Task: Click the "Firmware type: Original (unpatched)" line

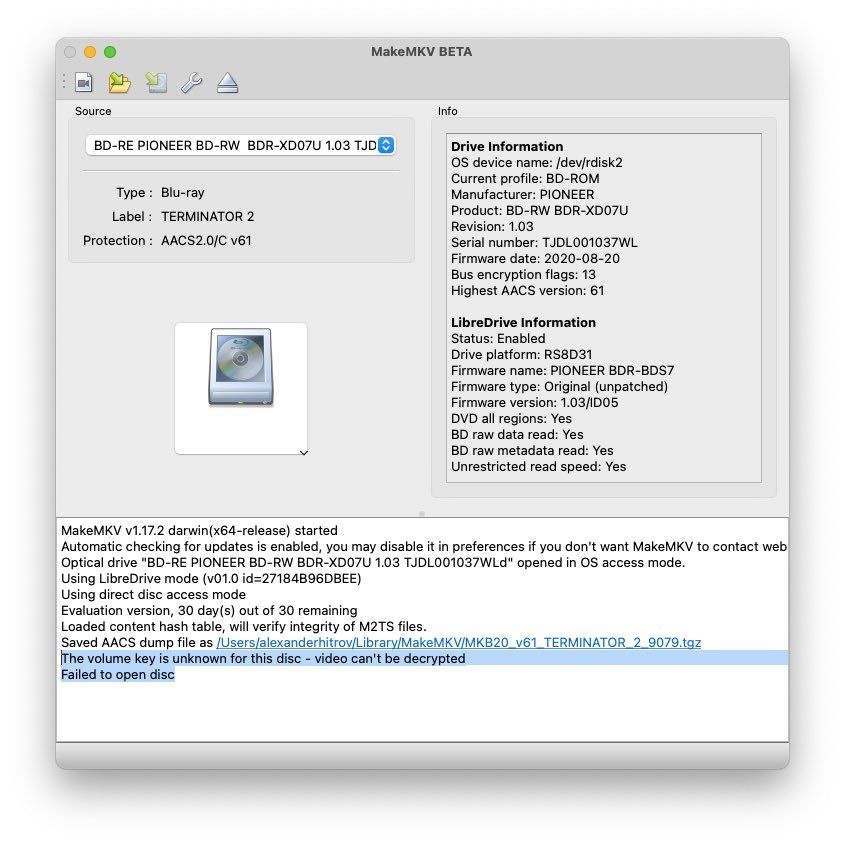Action: pyautogui.click(x=559, y=386)
